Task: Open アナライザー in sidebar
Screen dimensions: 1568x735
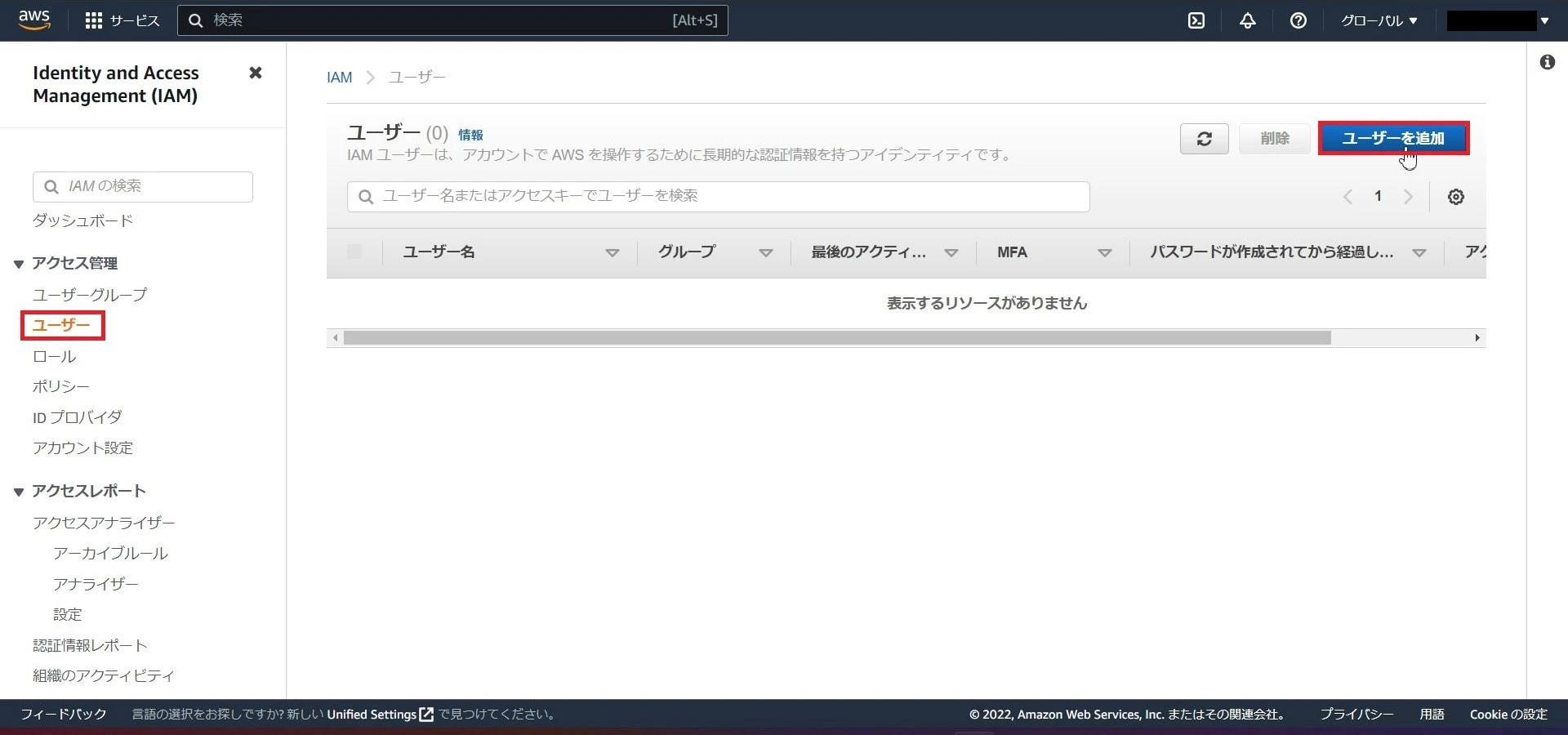Action: (x=96, y=584)
